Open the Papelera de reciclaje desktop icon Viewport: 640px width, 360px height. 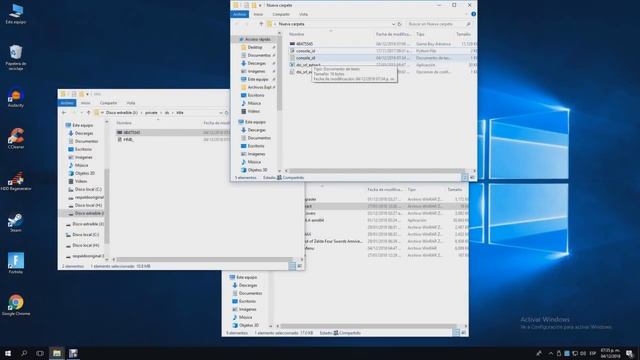click(16, 58)
